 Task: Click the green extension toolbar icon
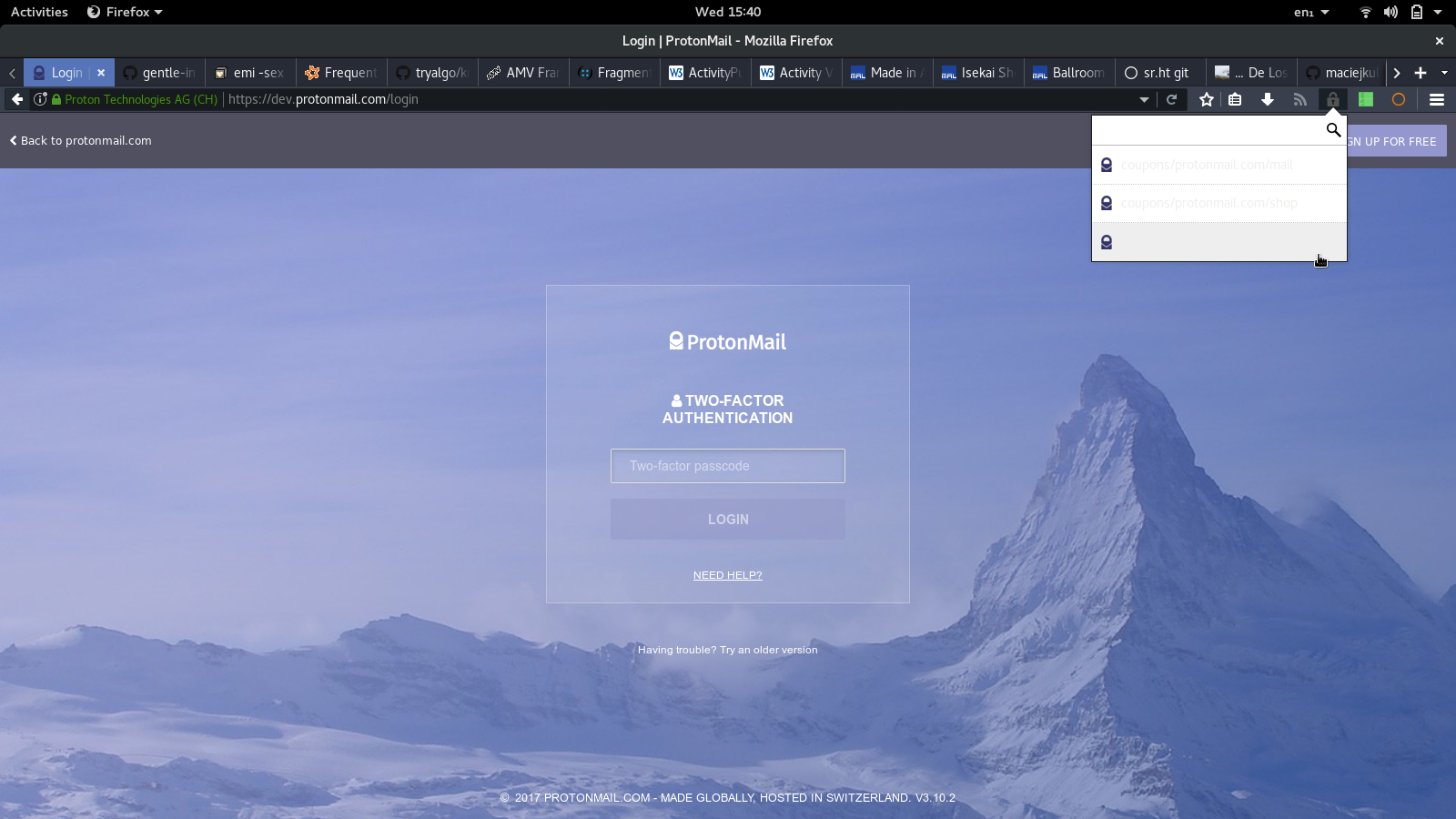tap(1366, 99)
